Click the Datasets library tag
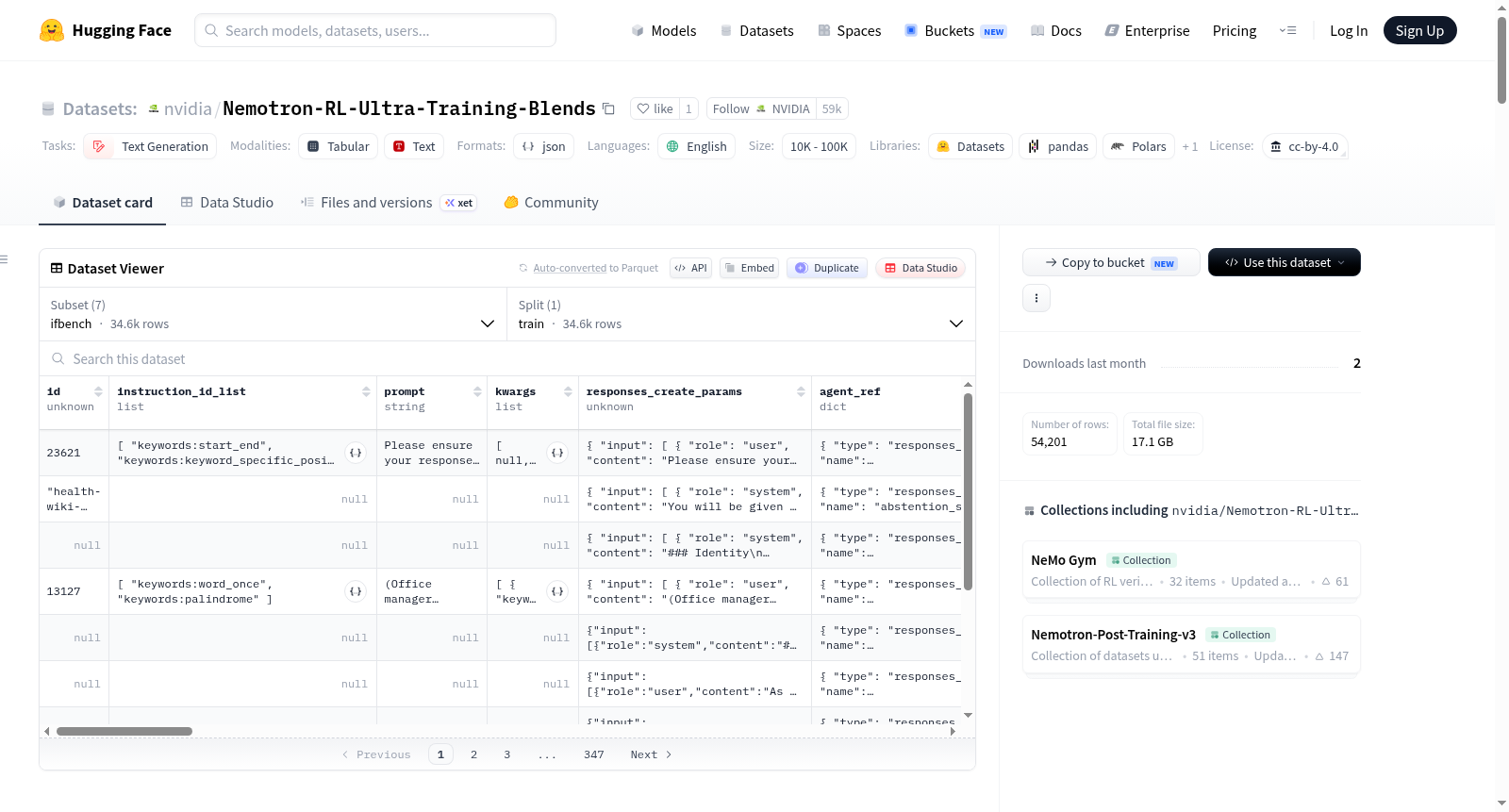 970,146
